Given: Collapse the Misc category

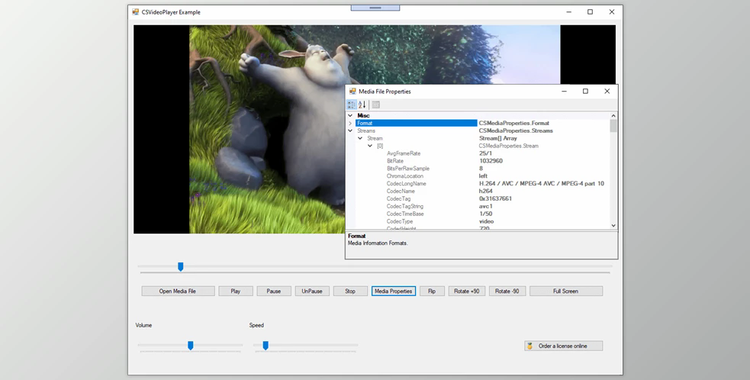Looking at the screenshot, I should pos(350,115).
